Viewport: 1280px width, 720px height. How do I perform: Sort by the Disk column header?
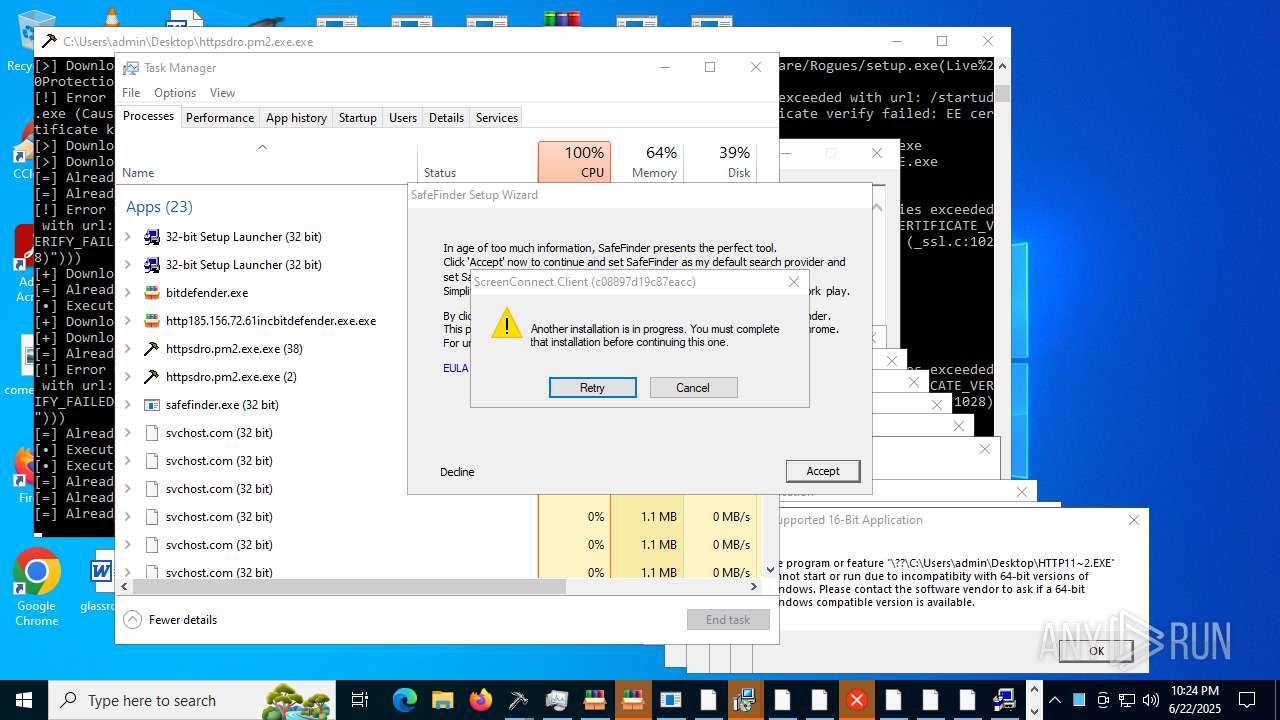click(720, 162)
